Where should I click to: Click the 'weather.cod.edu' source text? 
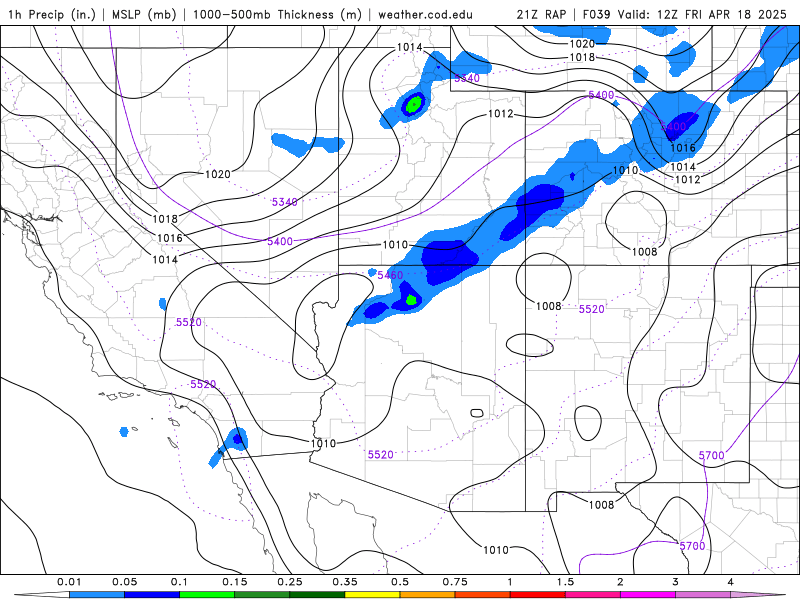[426, 14]
